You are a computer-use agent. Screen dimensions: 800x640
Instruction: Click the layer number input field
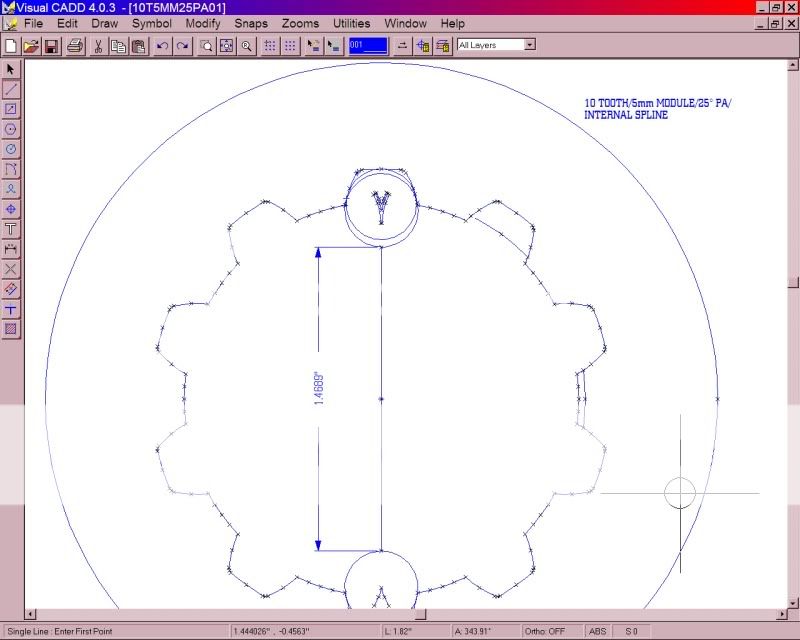[x=369, y=45]
